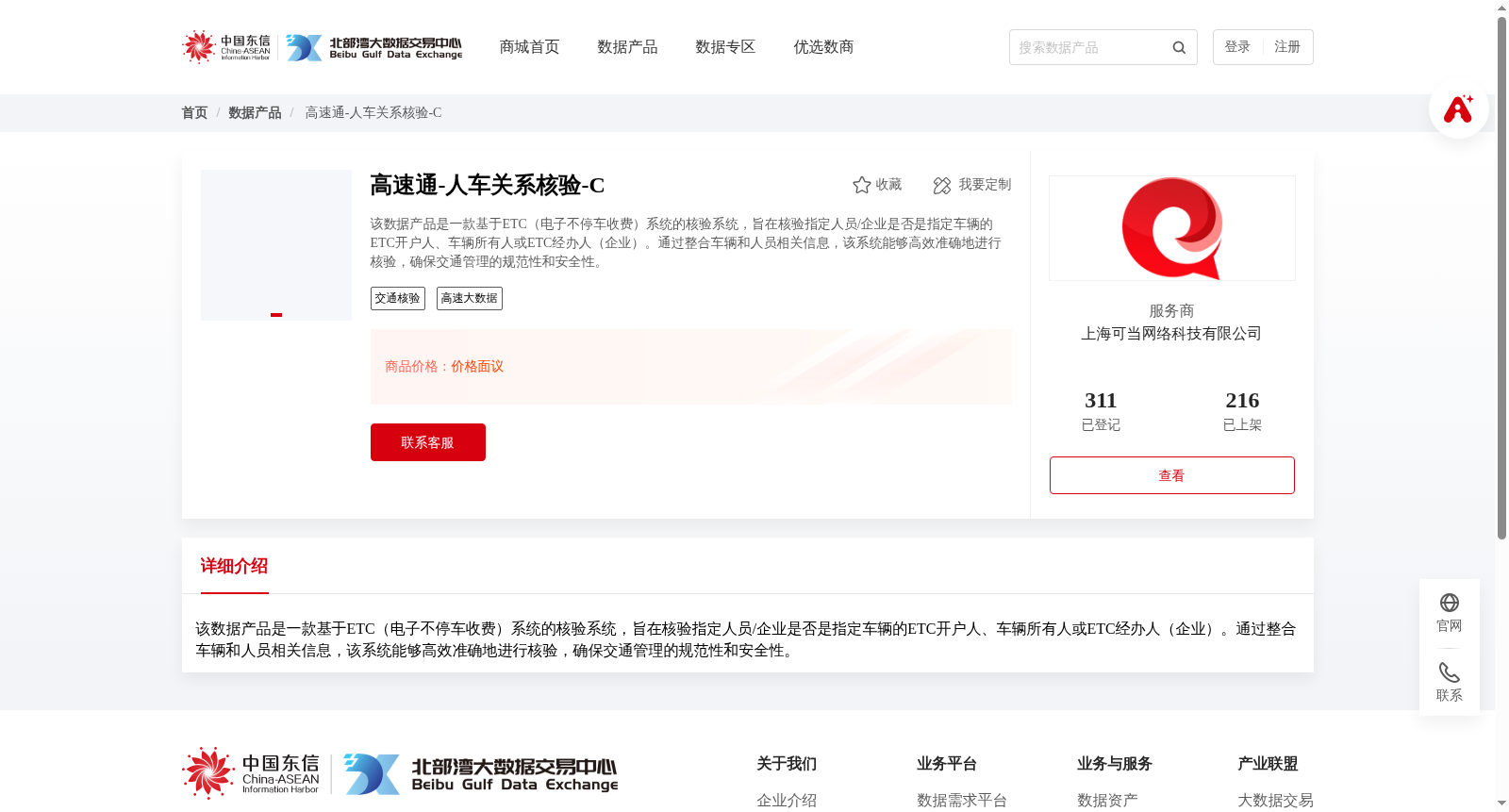The height and width of the screenshot is (812, 1509).
Task: Click the 高速大数据 tag
Action: click(470, 298)
